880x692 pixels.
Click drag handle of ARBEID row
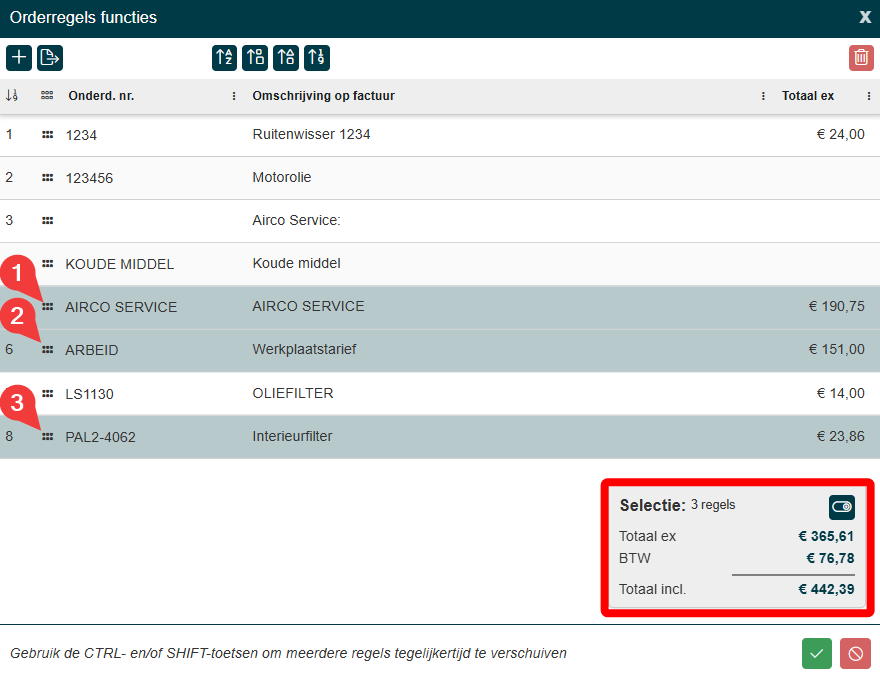tap(47, 350)
